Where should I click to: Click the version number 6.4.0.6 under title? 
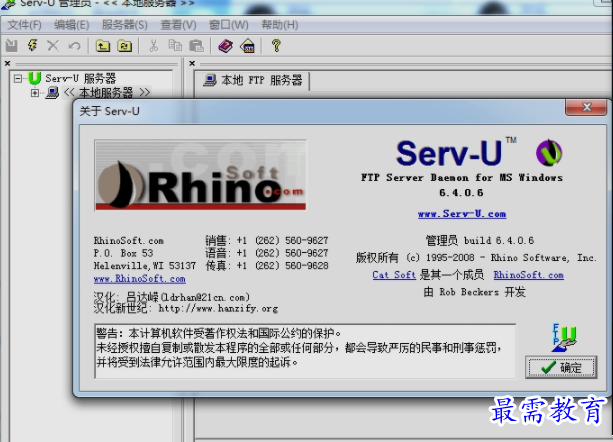461,193
